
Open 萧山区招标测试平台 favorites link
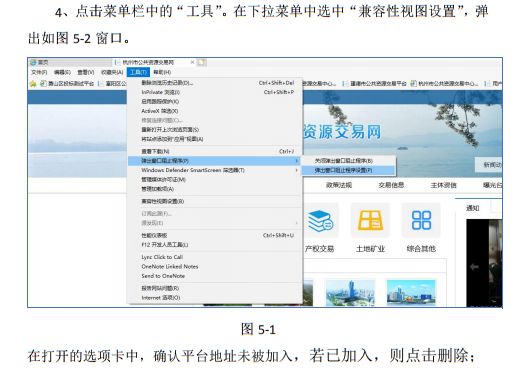[67, 84]
